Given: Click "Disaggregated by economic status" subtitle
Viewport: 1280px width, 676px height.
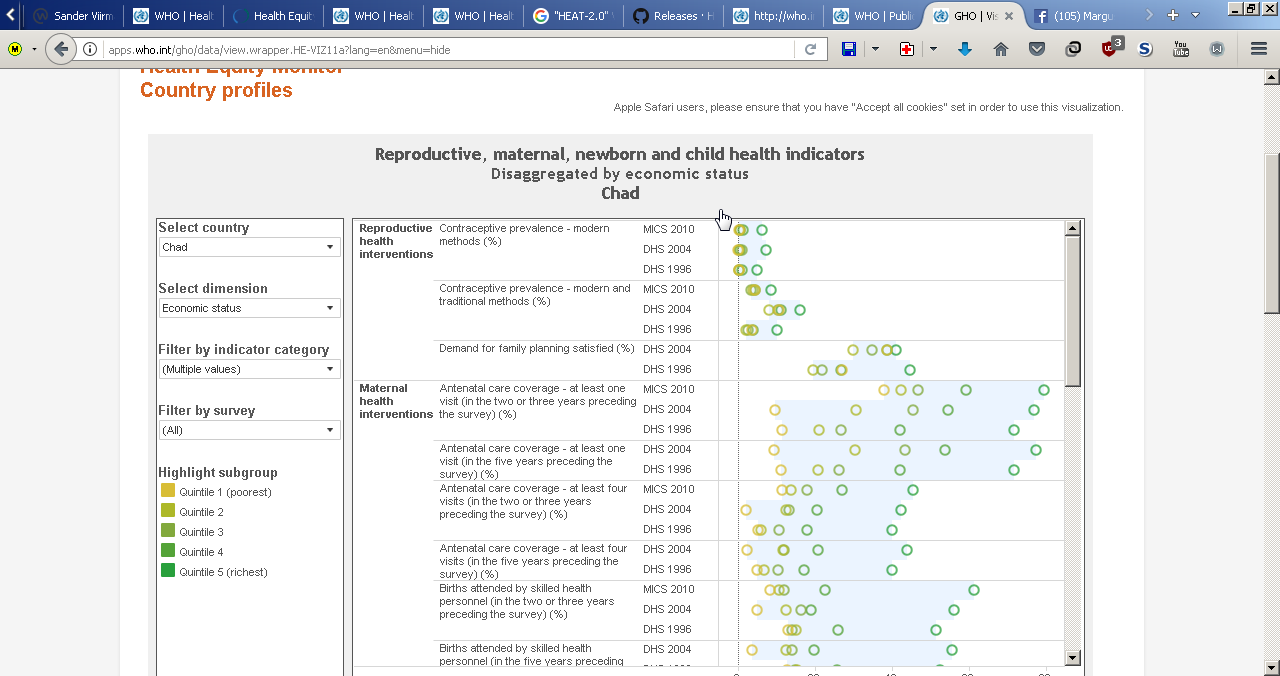Looking at the screenshot, I should (620, 174).
